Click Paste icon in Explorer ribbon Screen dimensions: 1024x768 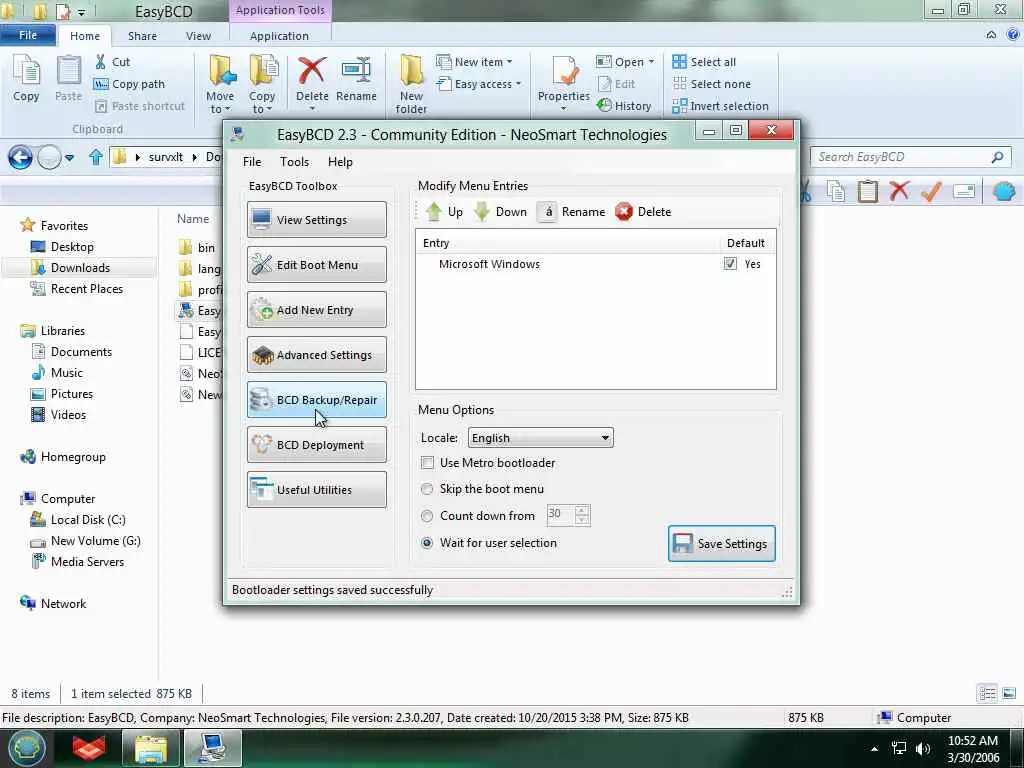69,78
